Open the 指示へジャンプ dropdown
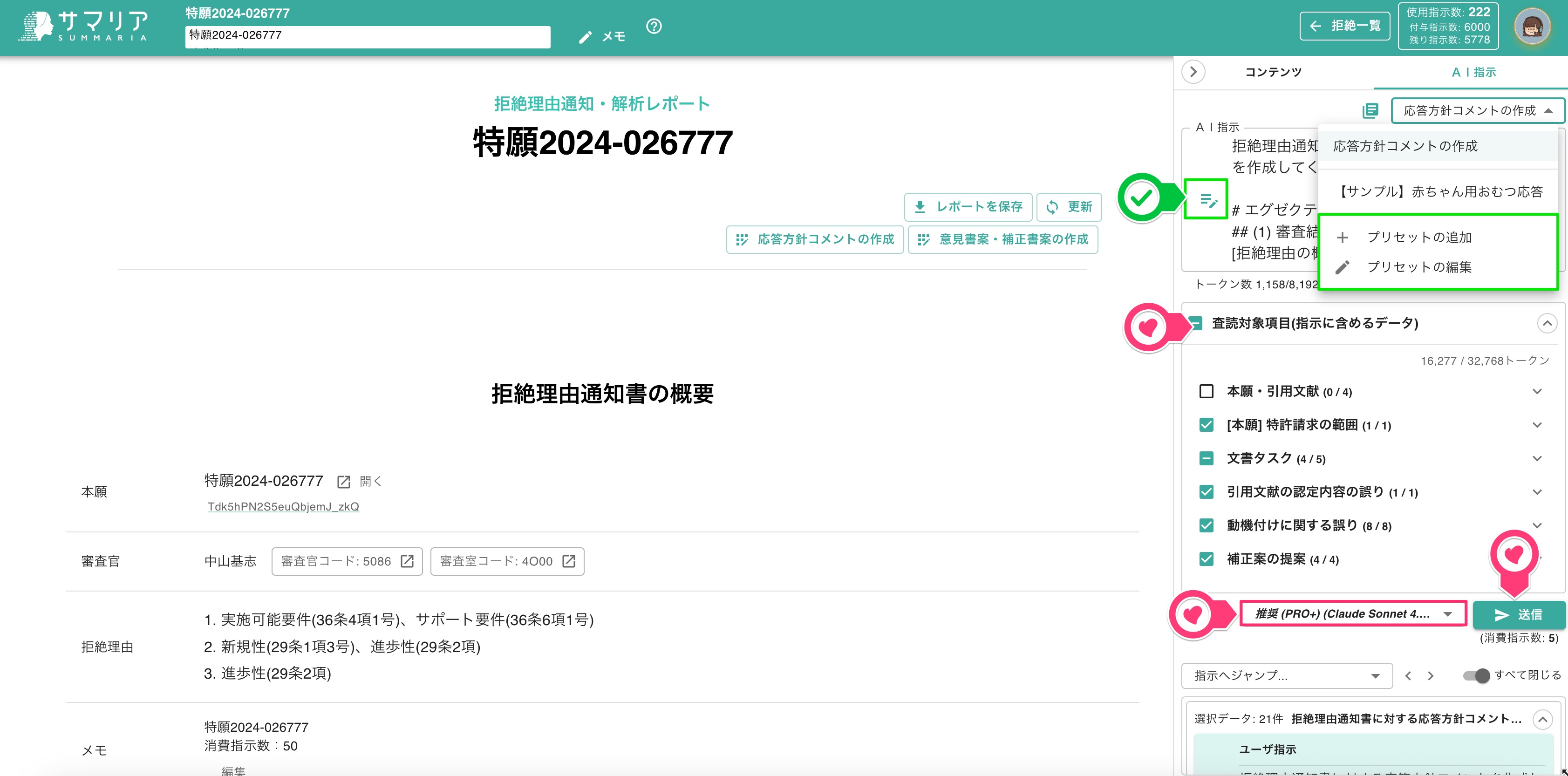Screen dimensions: 1568x776 click(1287, 675)
